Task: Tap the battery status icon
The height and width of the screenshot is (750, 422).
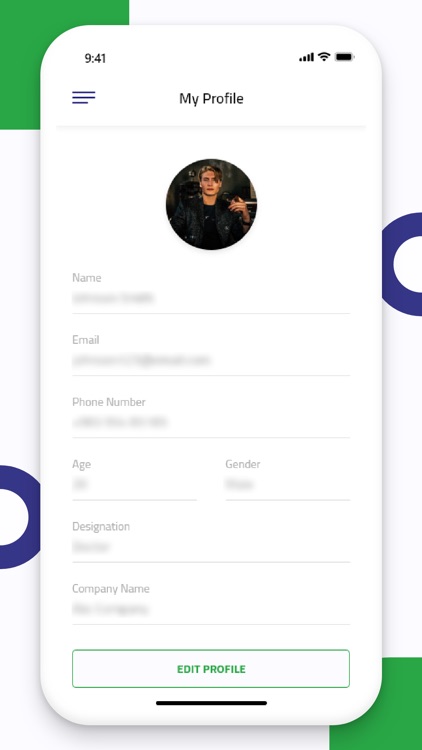Action: click(x=344, y=57)
